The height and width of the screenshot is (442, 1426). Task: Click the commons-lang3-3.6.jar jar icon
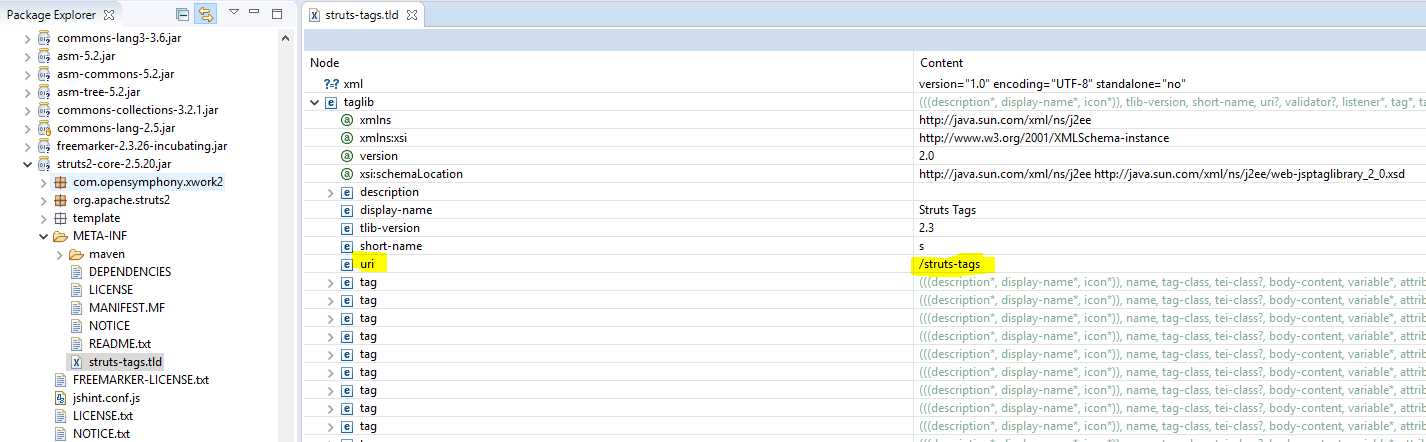pos(44,38)
